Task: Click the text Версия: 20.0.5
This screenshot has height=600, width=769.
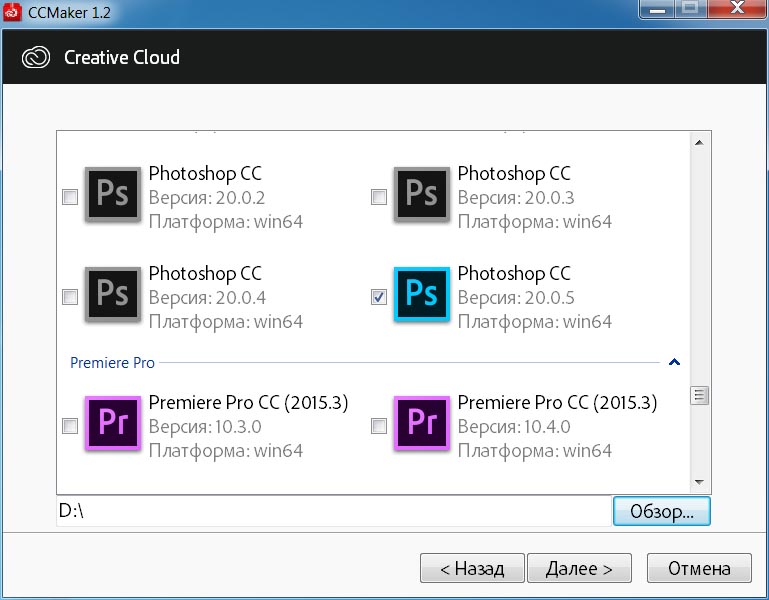Action: click(x=516, y=298)
